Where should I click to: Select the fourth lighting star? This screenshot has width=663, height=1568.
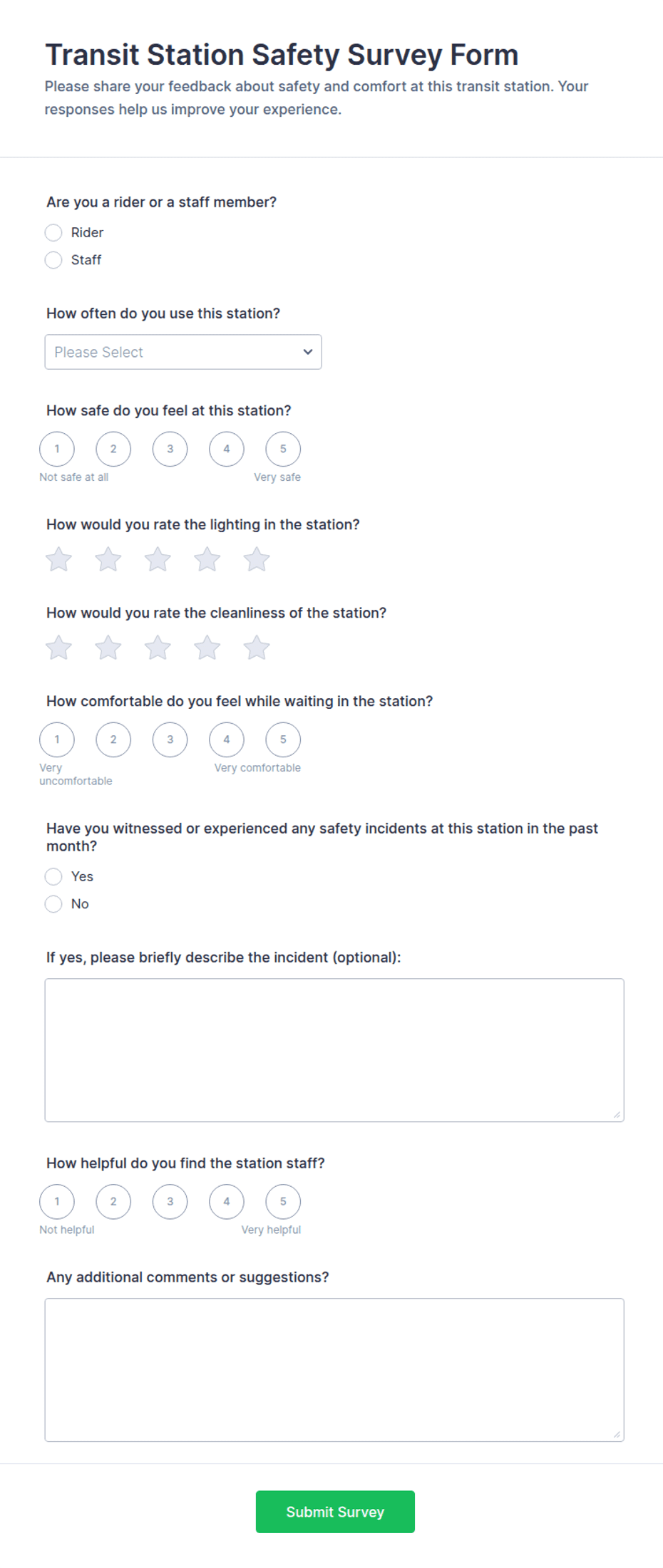tap(207, 559)
